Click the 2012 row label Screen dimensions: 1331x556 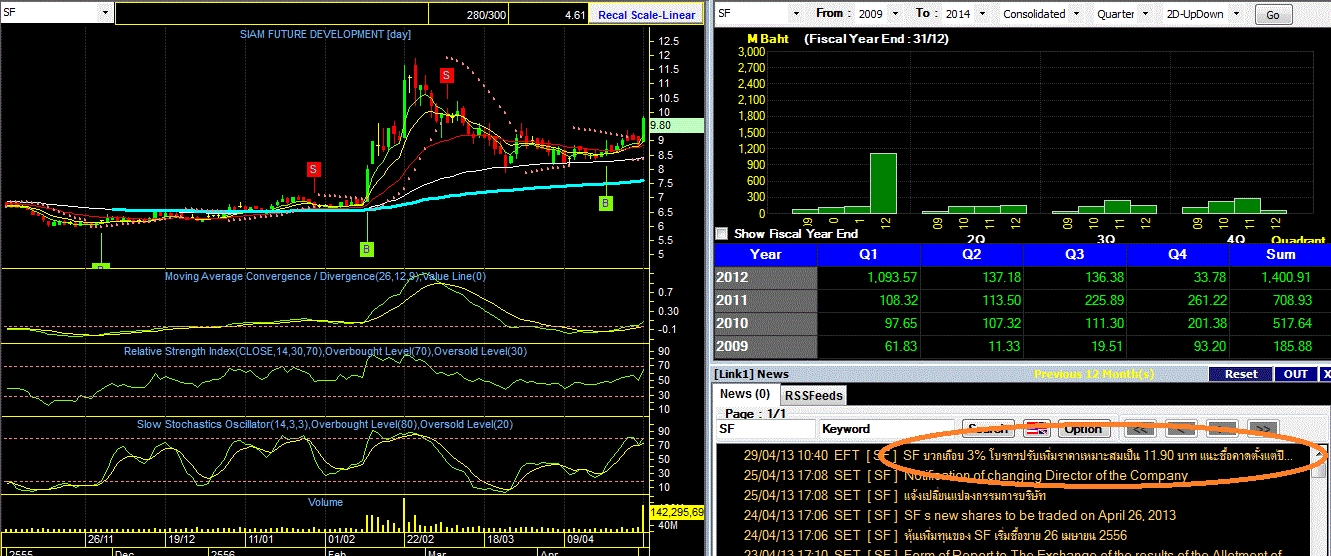[x=765, y=277]
